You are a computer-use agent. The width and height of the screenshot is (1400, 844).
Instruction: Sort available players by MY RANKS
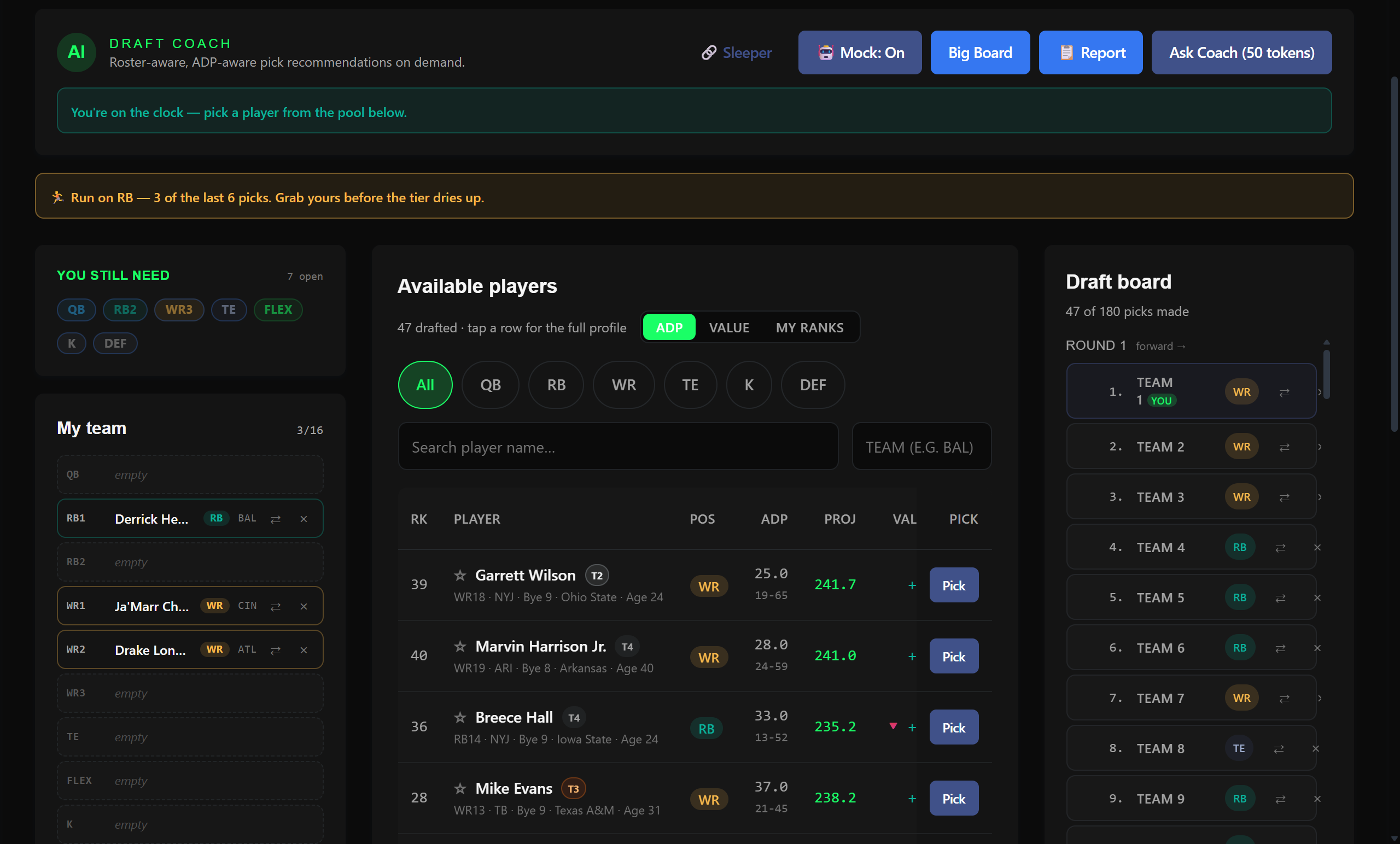[x=809, y=328]
